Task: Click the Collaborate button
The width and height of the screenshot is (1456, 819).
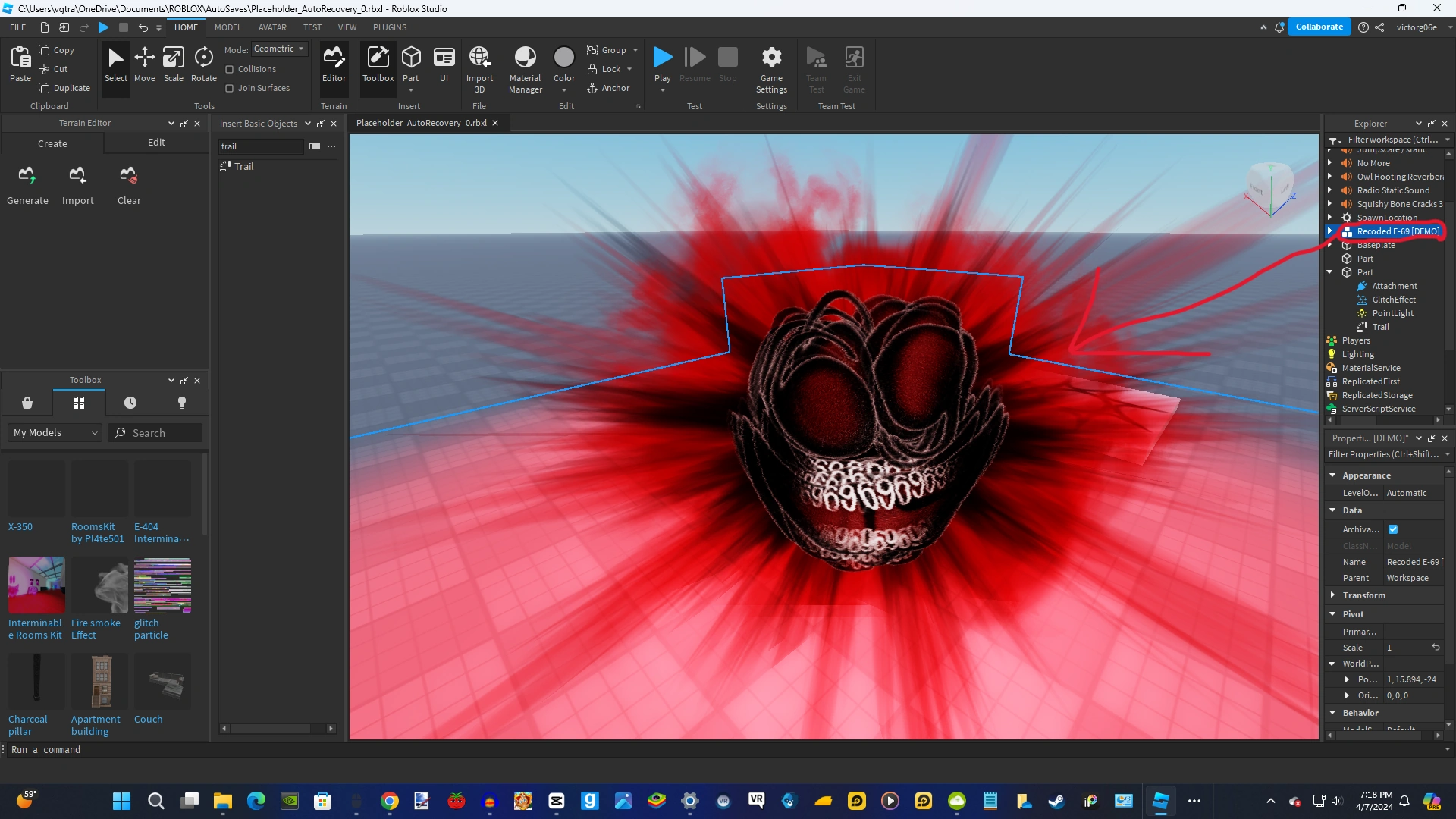Action: tap(1319, 27)
